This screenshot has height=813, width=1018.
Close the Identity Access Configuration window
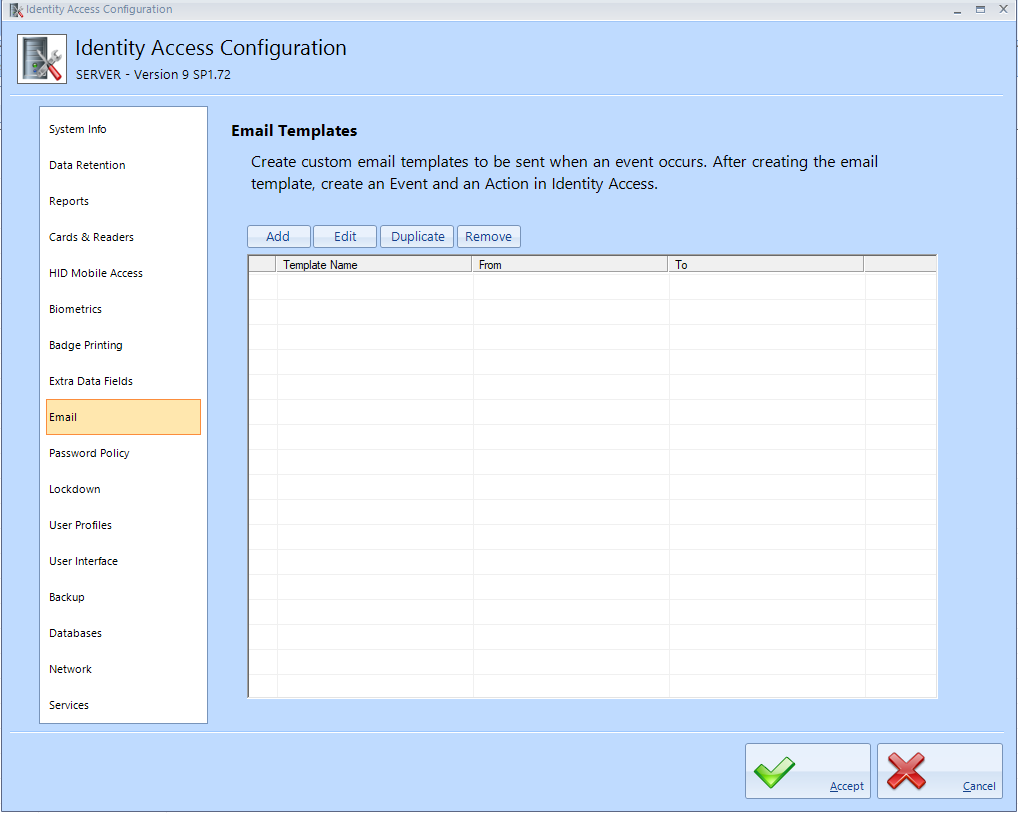[x=1004, y=10]
